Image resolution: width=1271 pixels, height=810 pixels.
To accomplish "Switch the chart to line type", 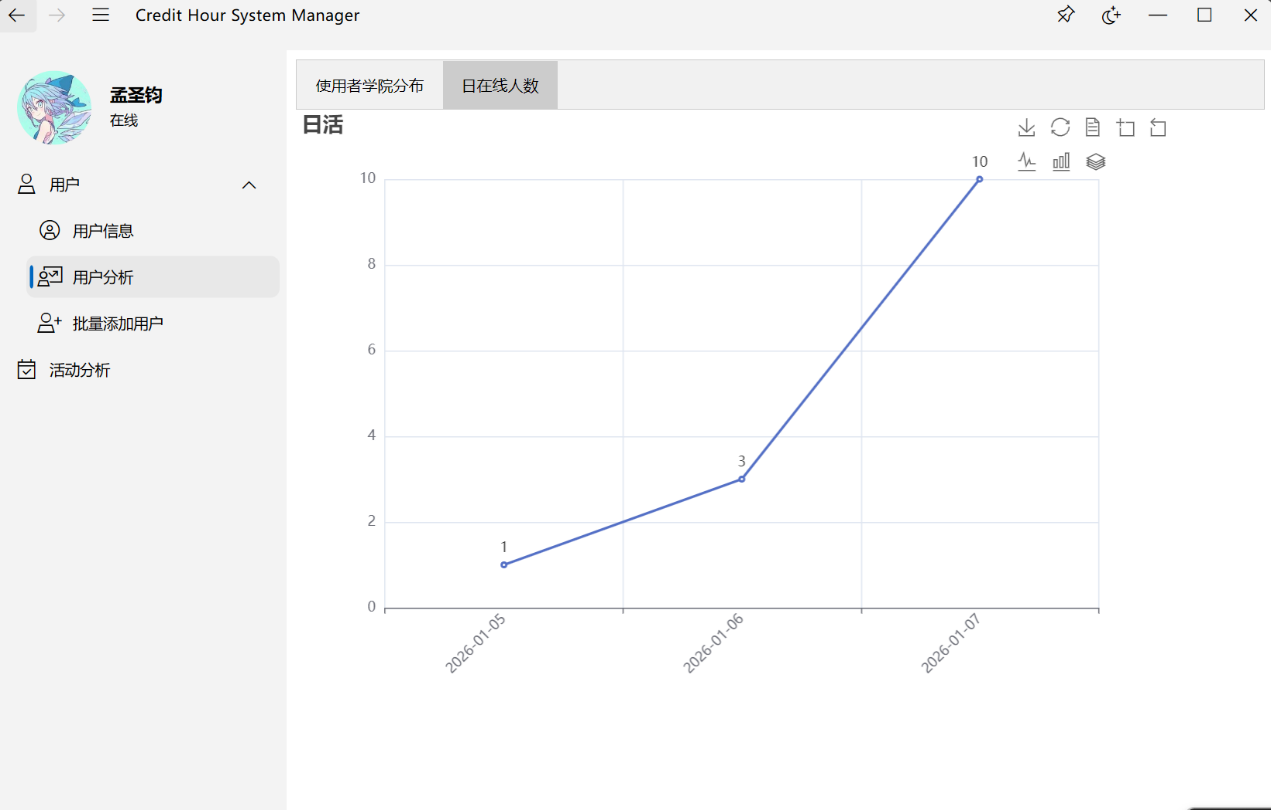I will point(1027,161).
